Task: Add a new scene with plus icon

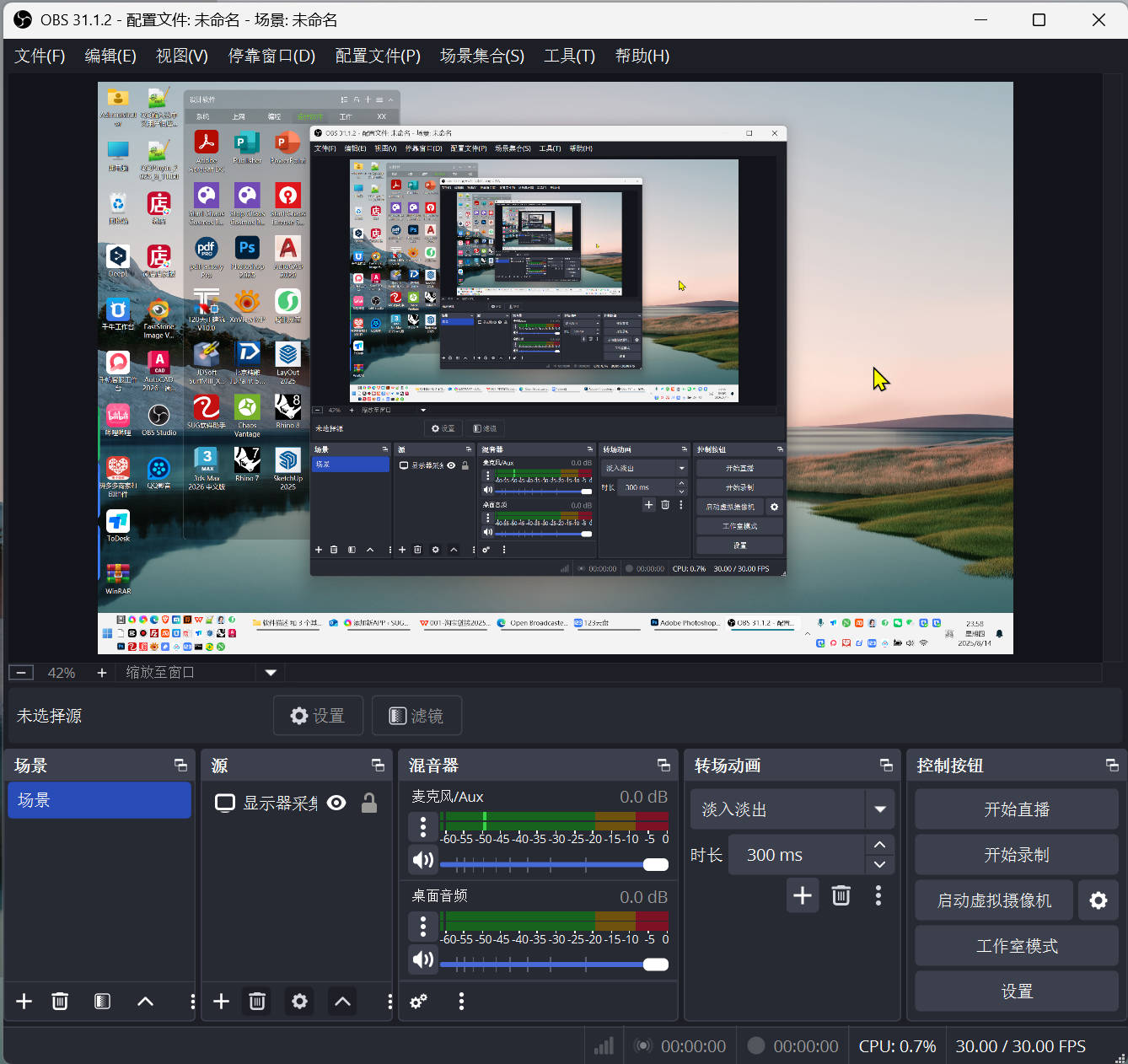Action: tap(24, 1001)
